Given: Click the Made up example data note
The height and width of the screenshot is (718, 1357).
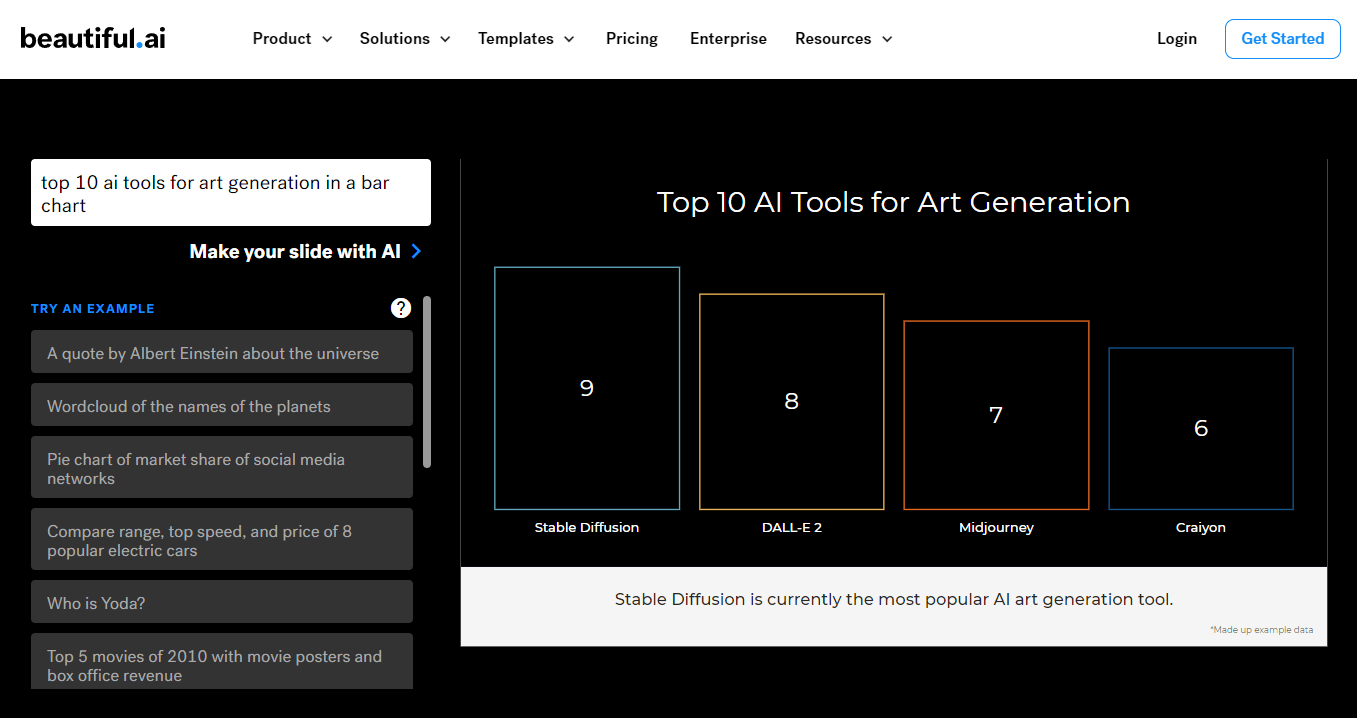Looking at the screenshot, I should pos(1262,630).
